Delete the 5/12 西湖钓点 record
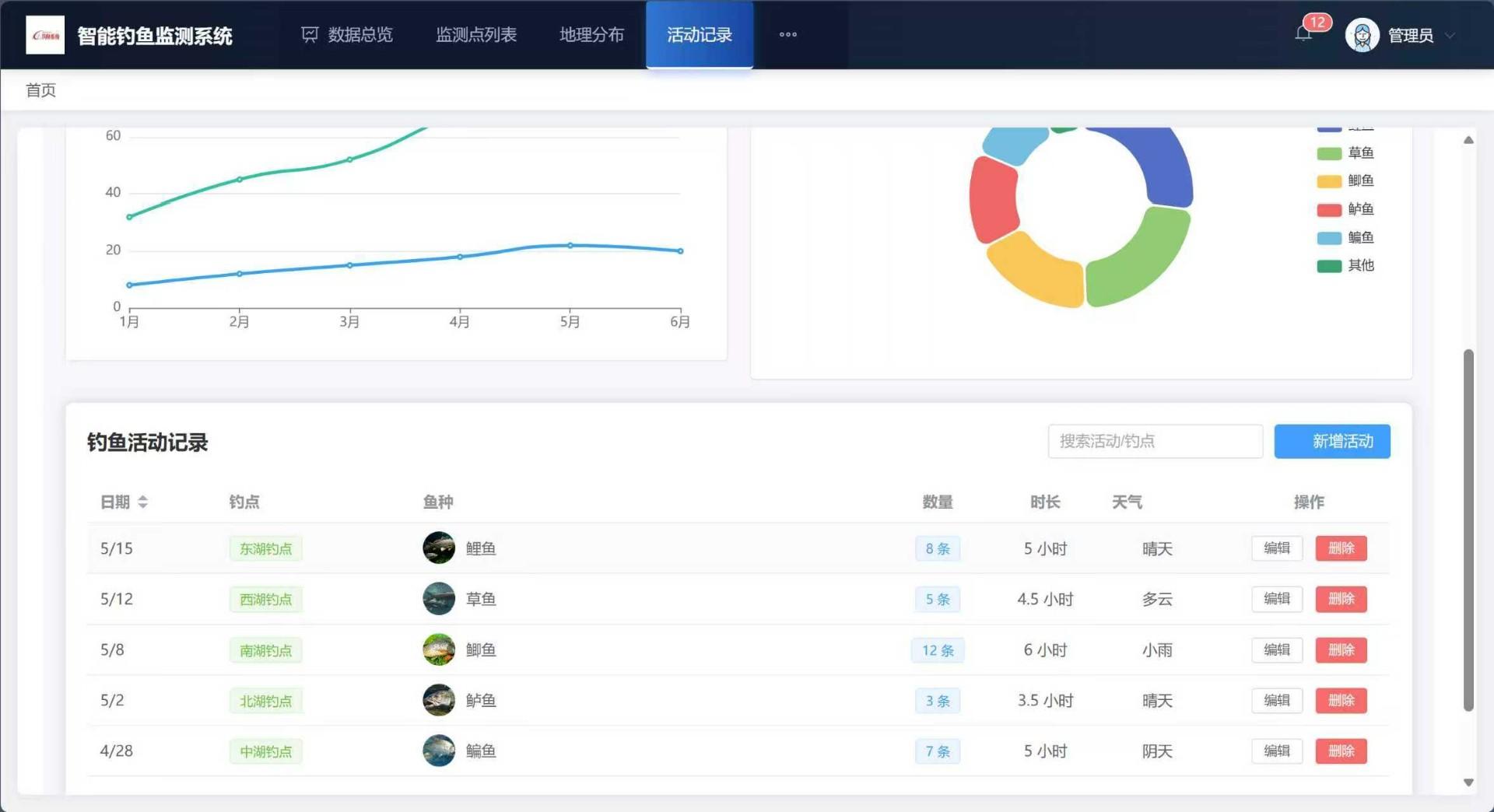 tap(1341, 599)
